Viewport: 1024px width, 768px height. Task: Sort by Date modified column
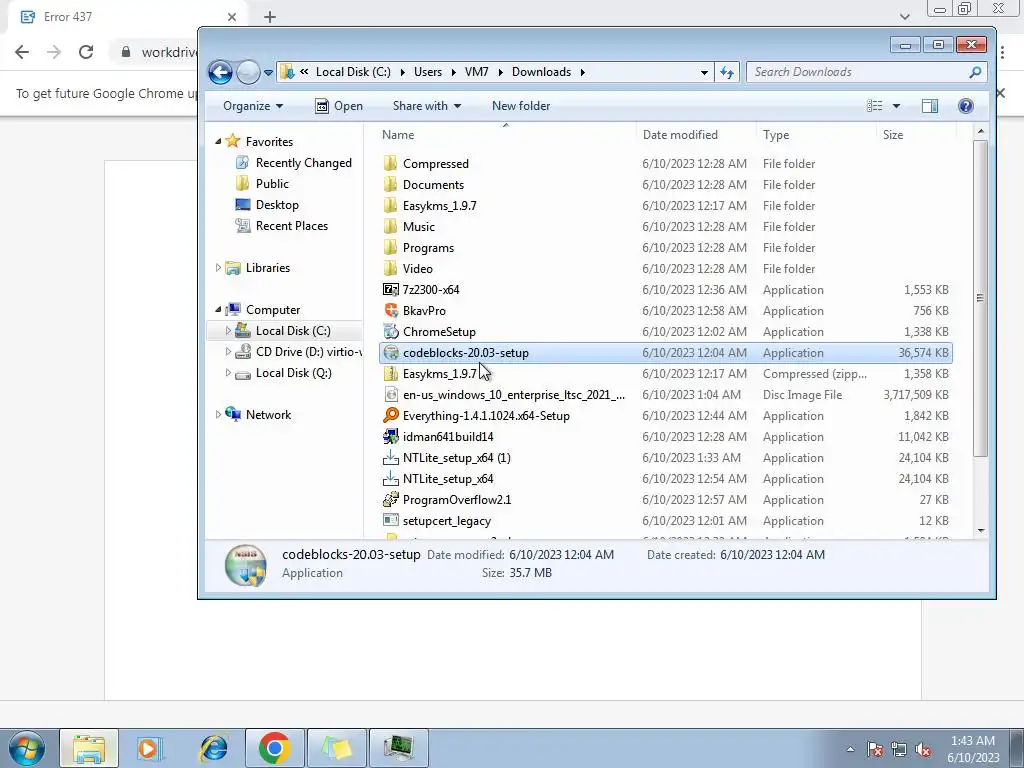680,135
